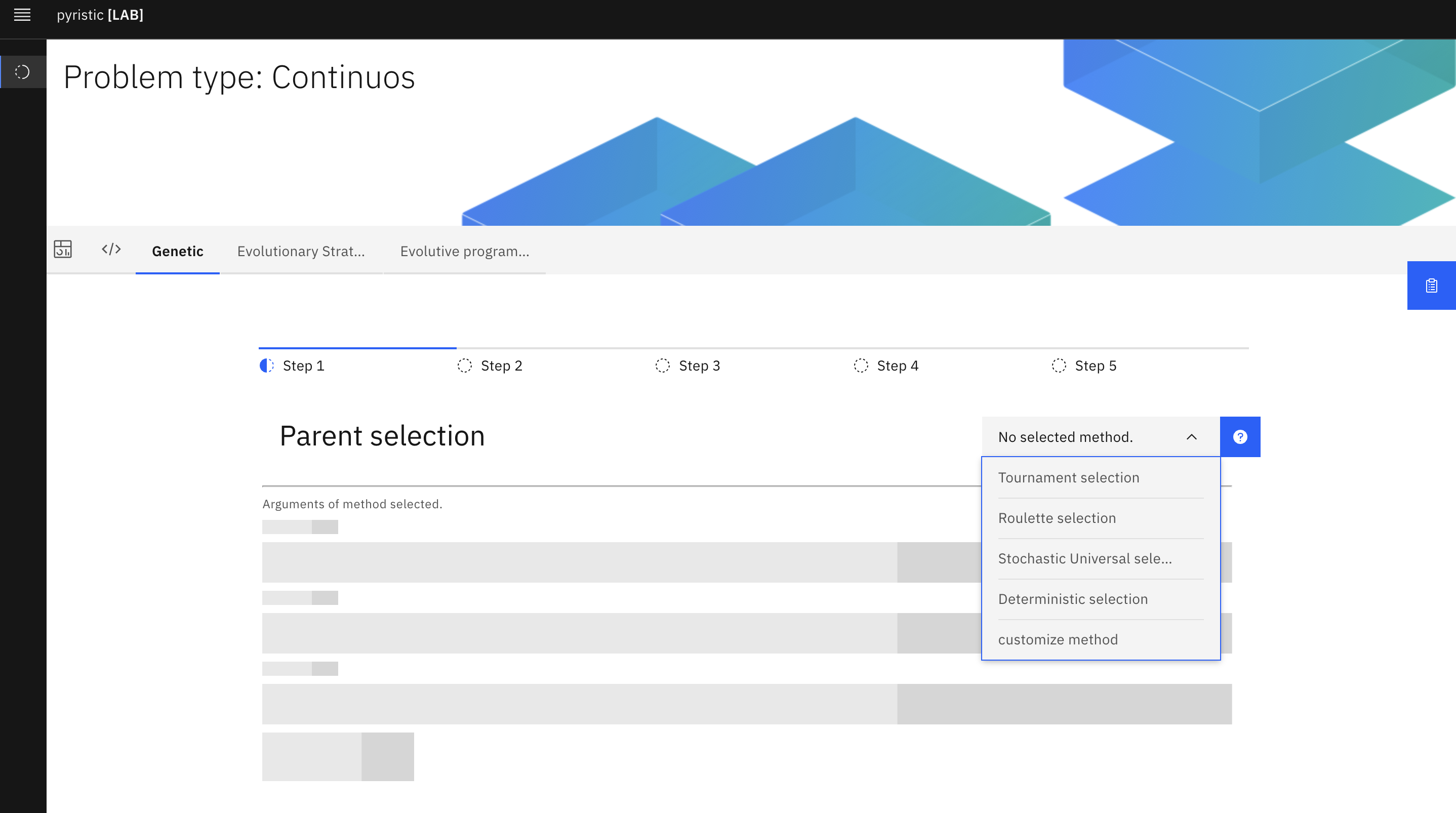Click the Evolutive program... tab

(x=464, y=251)
